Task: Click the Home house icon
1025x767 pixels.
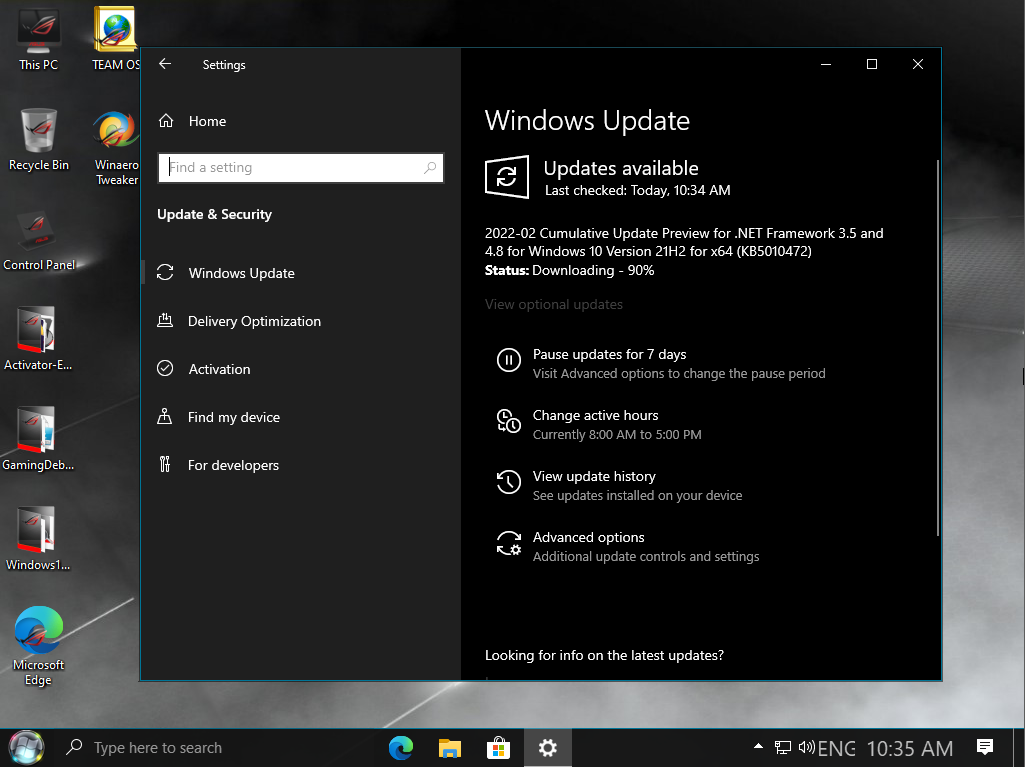Action: pos(166,121)
